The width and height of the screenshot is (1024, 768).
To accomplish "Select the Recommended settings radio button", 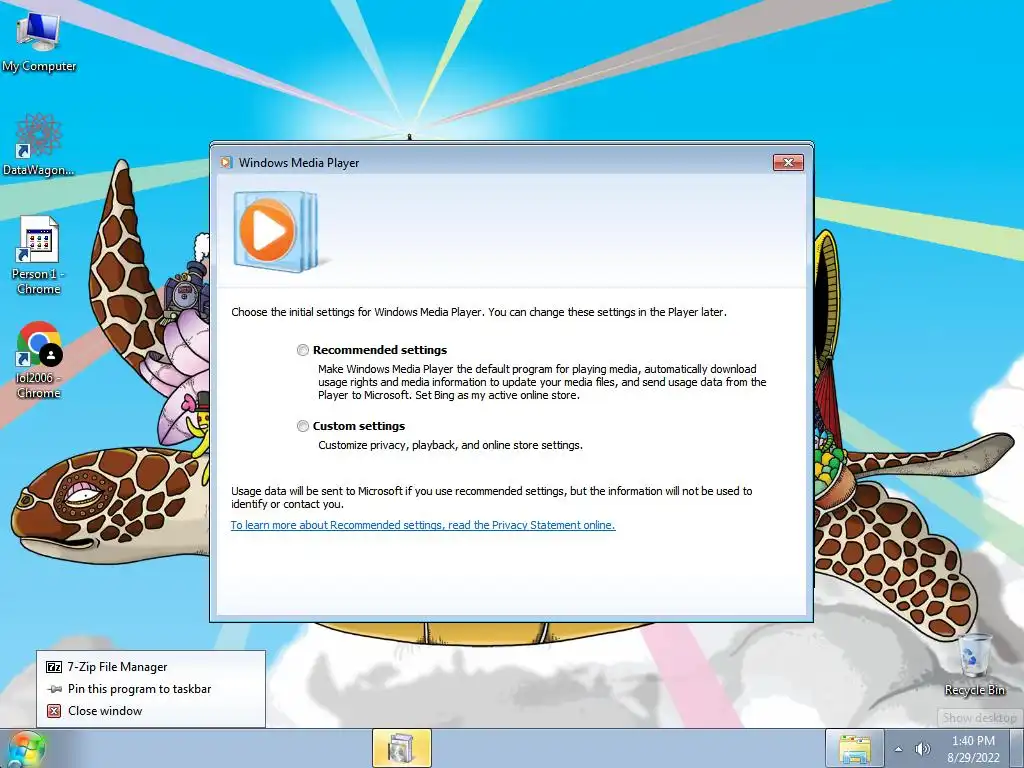I will tap(302, 350).
